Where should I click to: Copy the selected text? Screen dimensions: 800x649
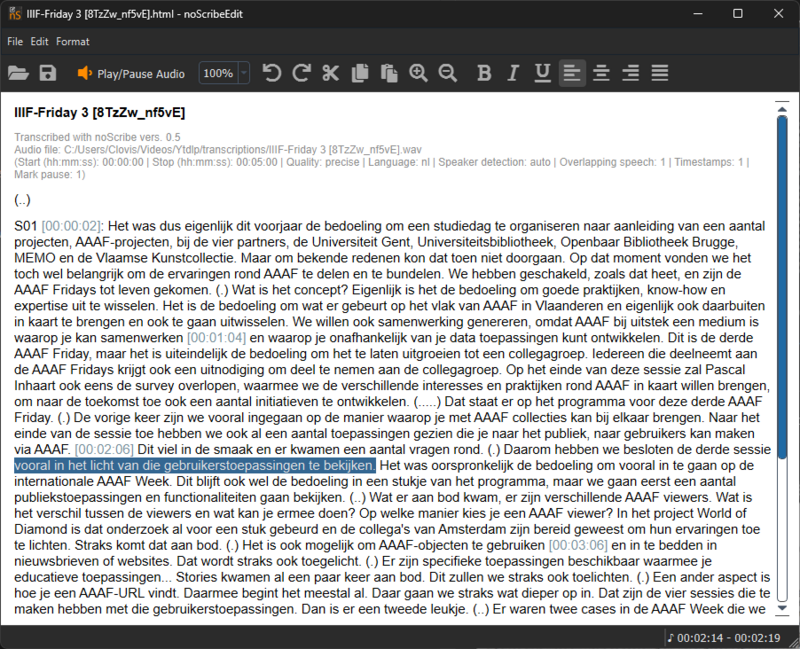(x=358, y=72)
